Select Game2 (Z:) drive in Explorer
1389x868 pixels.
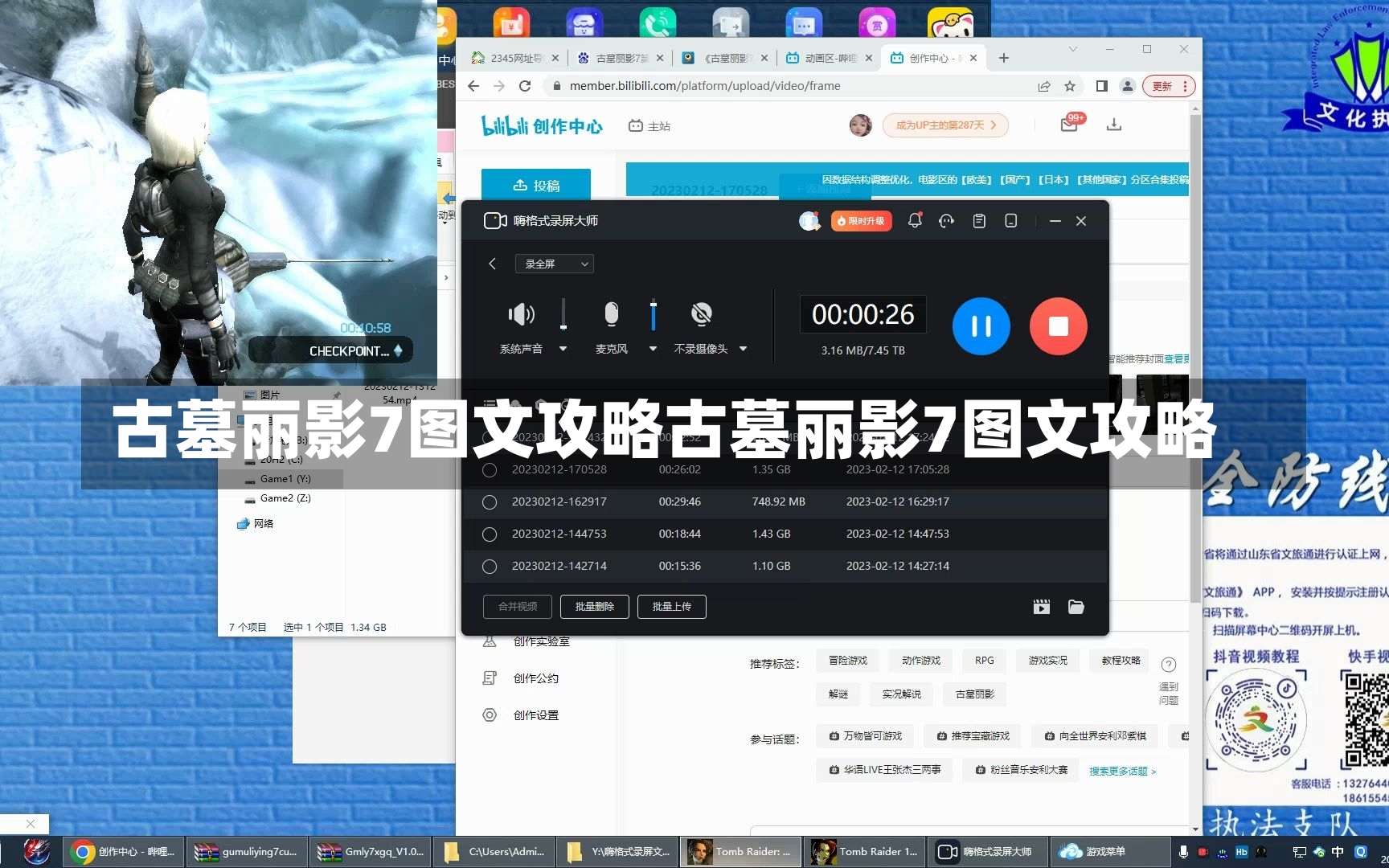(x=285, y=498)
